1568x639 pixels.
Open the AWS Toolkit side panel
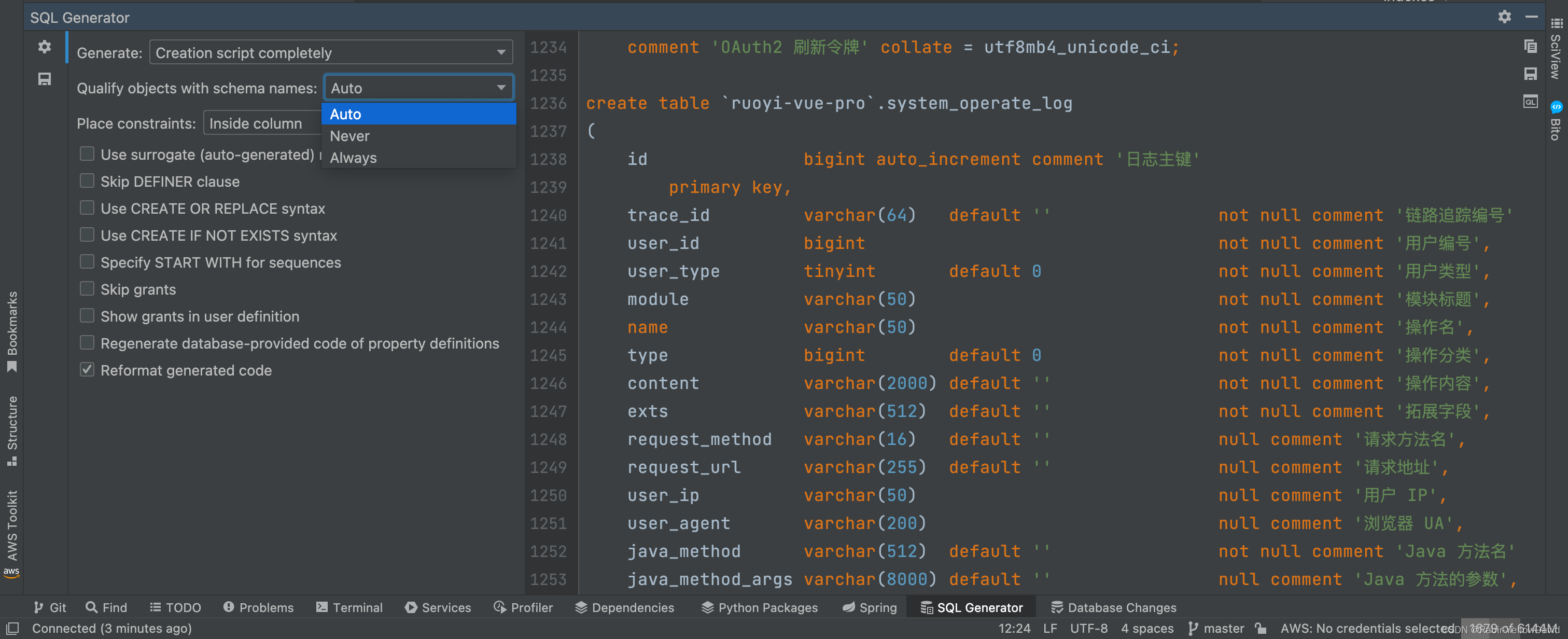[12, 527]
